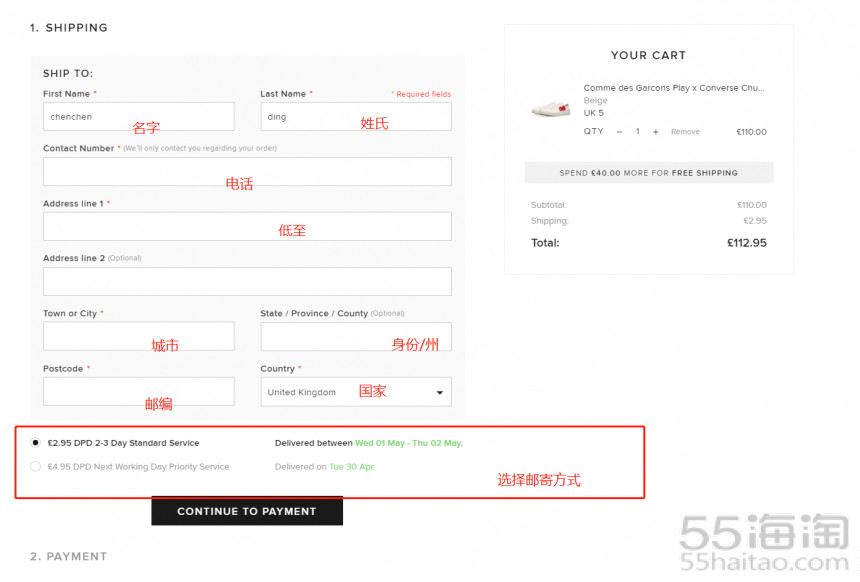Remove the item from the cart
Viewport: 860px width, 582px height.
[x=685, y=132]
